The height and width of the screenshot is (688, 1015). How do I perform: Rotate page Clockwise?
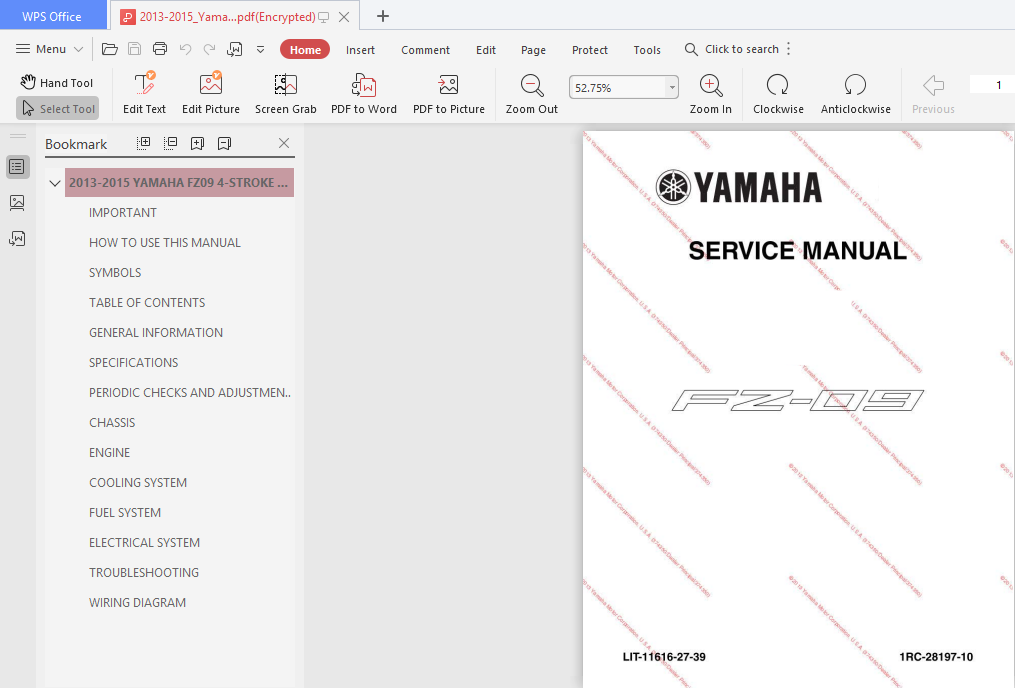[x=778, y=94]
